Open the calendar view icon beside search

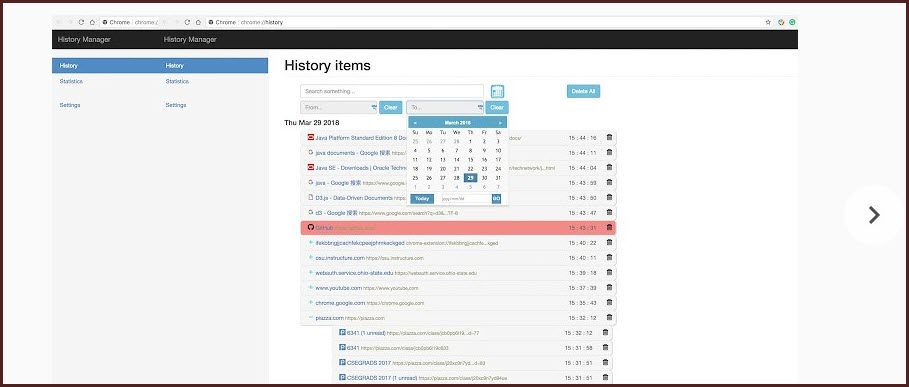(x=497, y=92)
